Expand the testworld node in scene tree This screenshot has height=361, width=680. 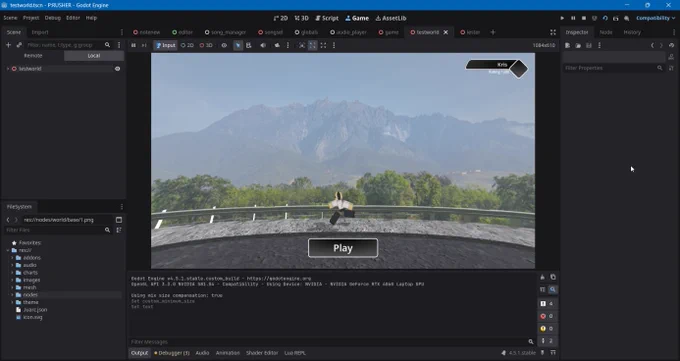coord(8,69)
